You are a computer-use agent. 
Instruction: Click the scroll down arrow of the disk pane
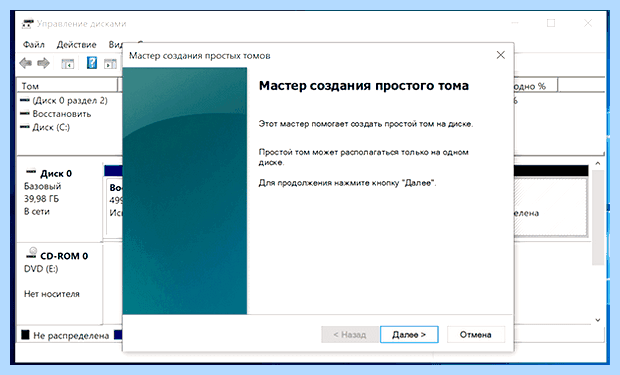[x=598, y=320]
